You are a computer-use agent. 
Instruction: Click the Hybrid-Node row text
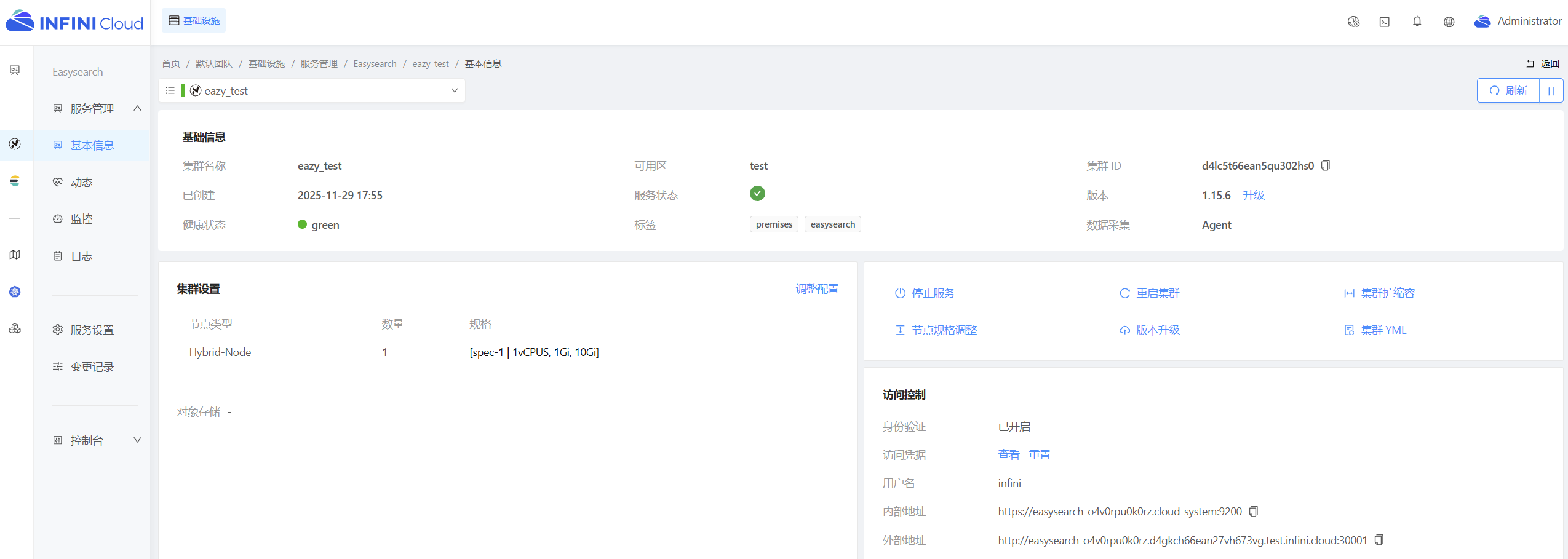tap(220, 352)
